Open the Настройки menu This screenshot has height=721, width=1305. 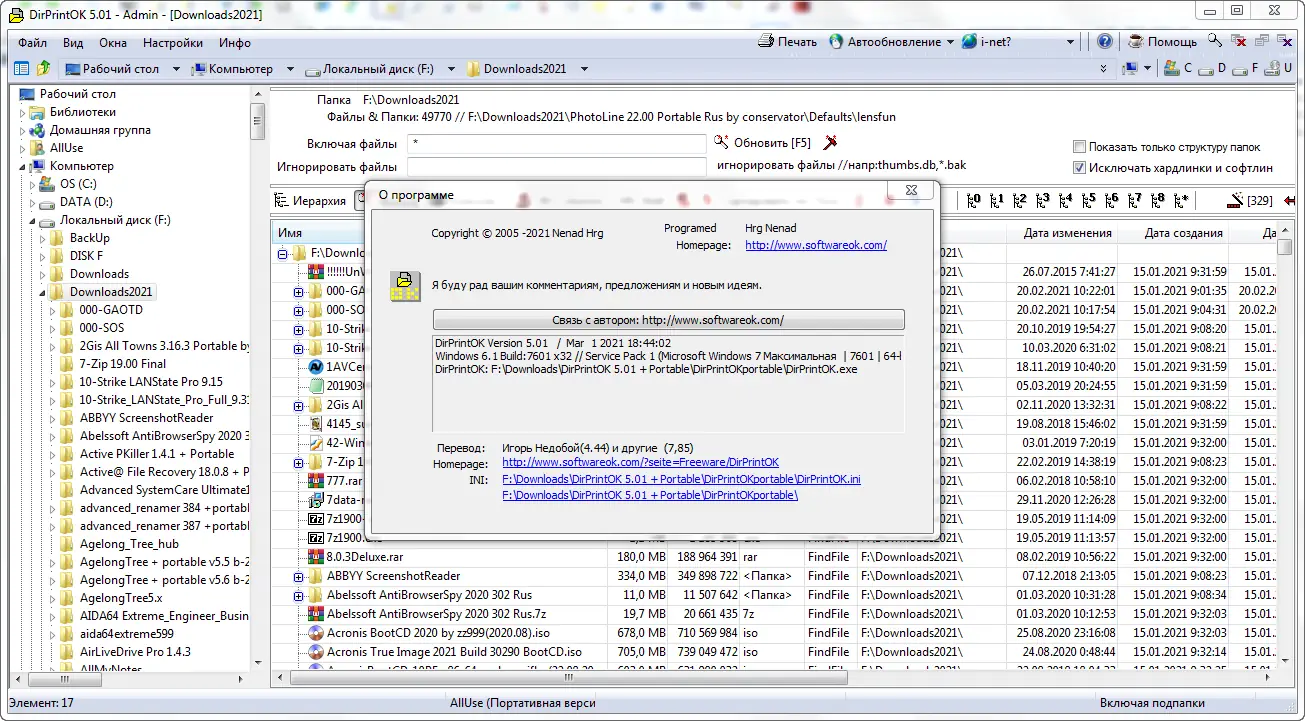[x=173, y=43]
